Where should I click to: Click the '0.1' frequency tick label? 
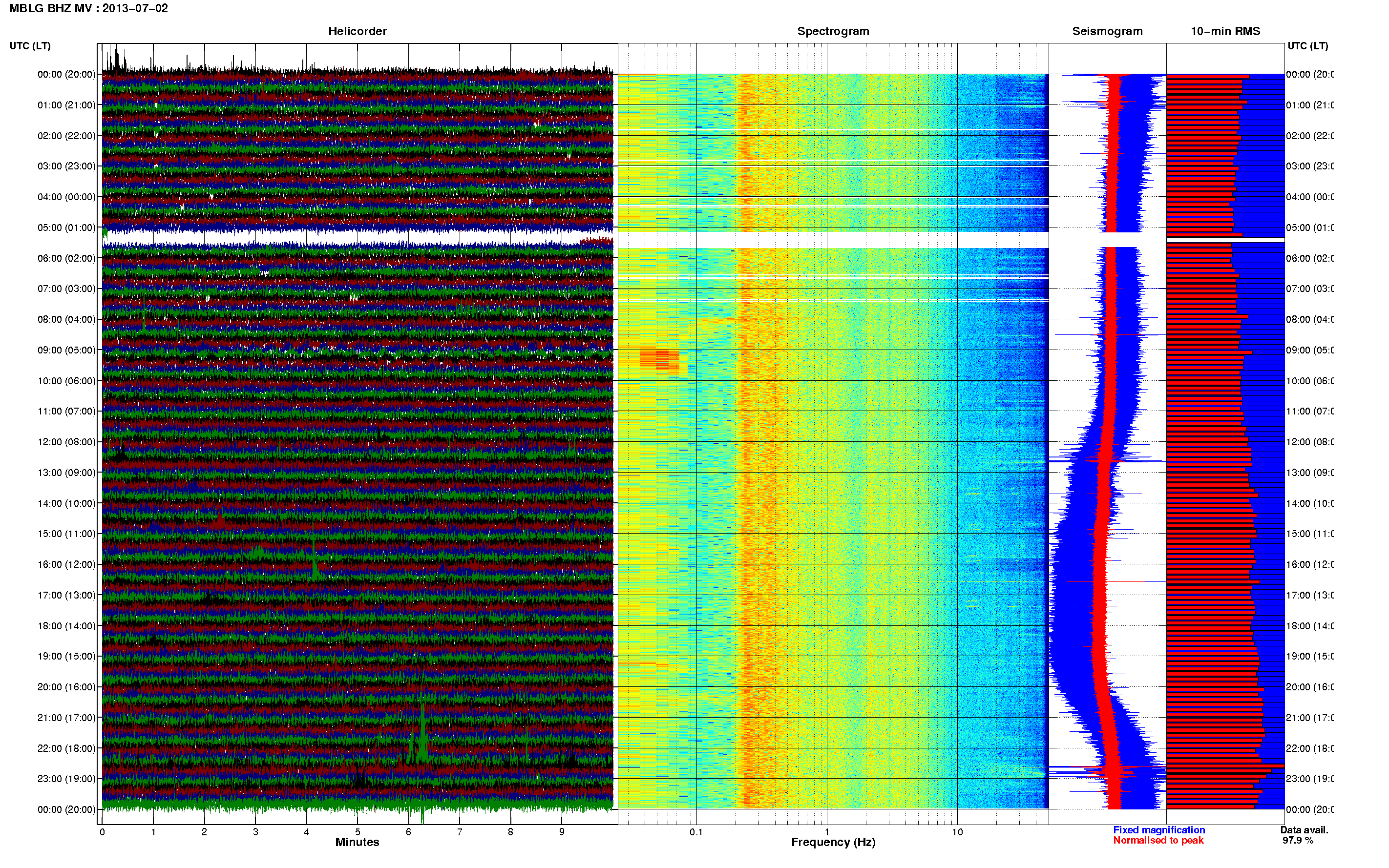click(696, 832)
